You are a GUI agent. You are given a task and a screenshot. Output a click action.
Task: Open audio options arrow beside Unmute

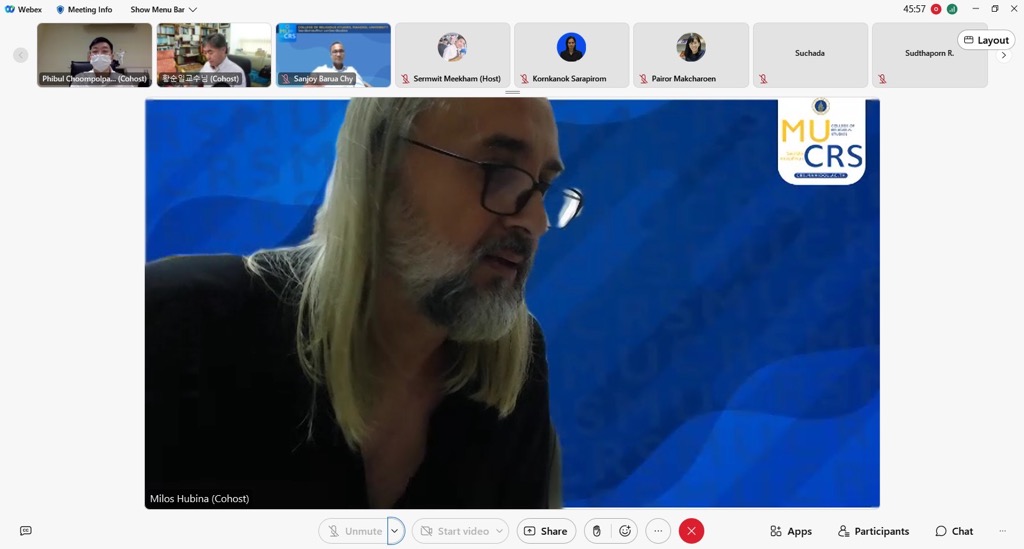pos(395,531)
